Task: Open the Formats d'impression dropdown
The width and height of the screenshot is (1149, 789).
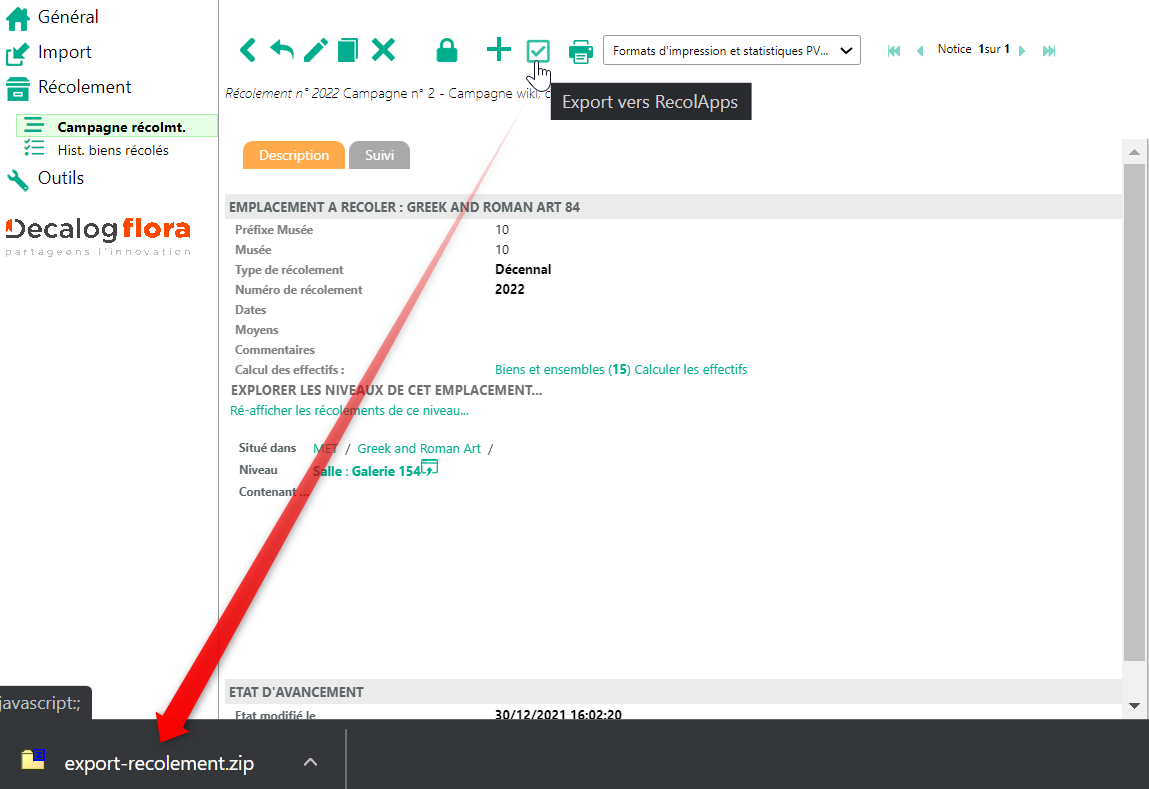Action: (x=731, y=50)
